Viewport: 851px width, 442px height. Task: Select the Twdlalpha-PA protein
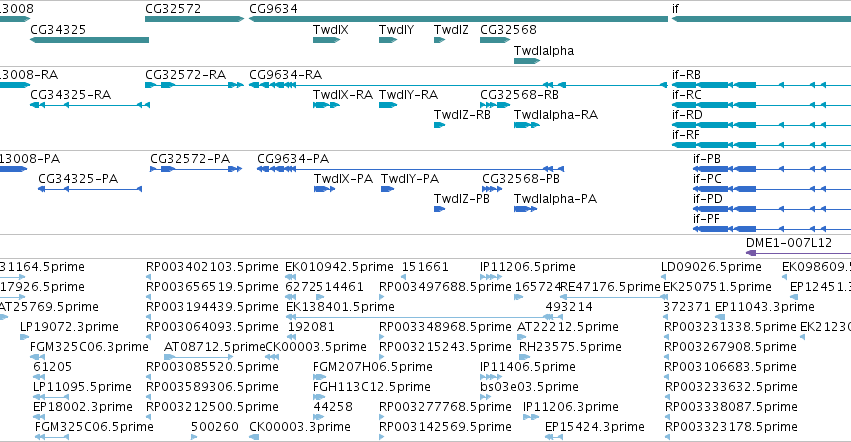(525, 209)
